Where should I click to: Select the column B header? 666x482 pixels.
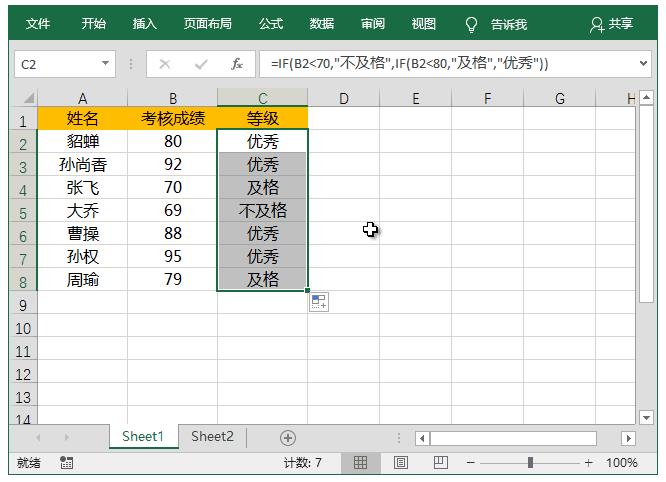[x=172, y=98]
